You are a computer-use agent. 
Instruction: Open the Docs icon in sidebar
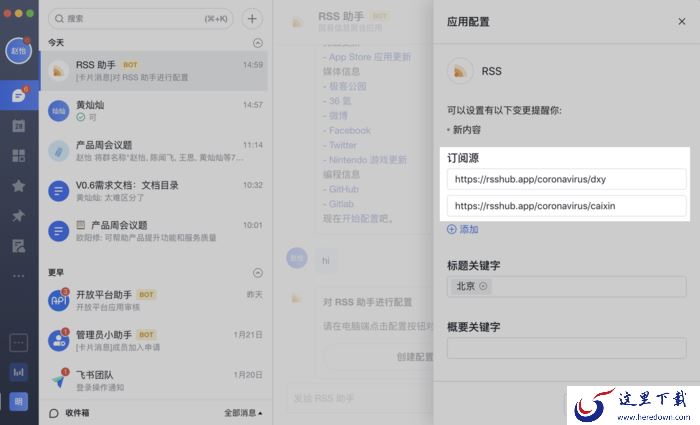coord(18,246)
